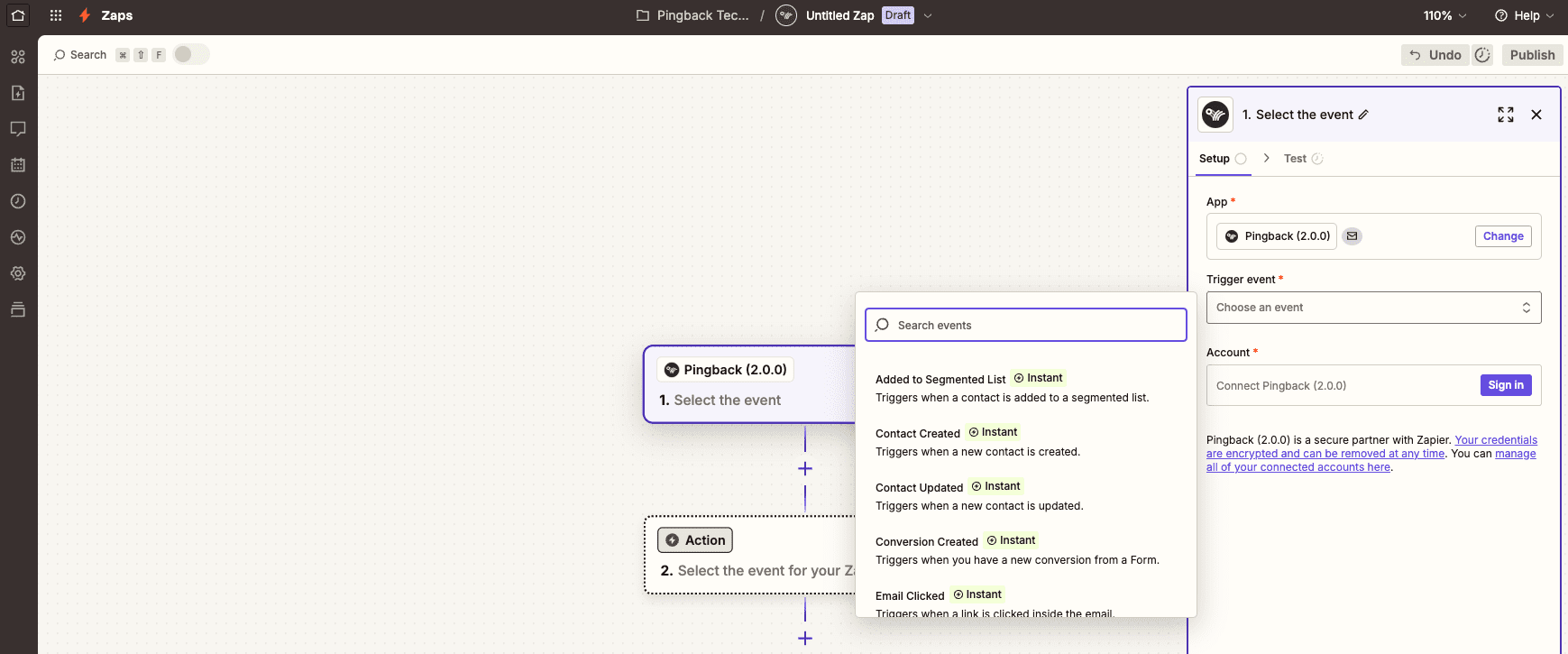Add a step between trigger and action
Viewport: 1568px width, 654px height.
[x=805, y=469]
